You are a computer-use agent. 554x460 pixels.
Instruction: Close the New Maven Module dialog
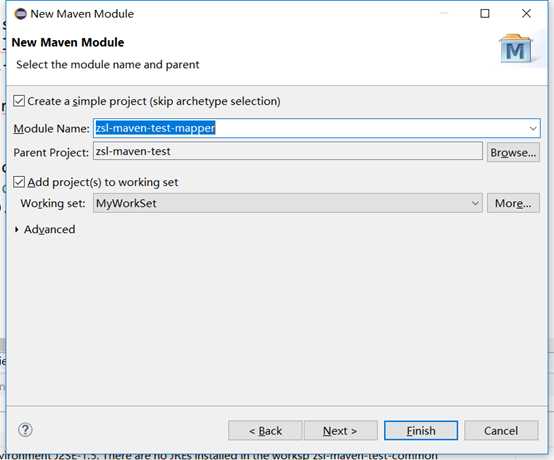(526, 13)
